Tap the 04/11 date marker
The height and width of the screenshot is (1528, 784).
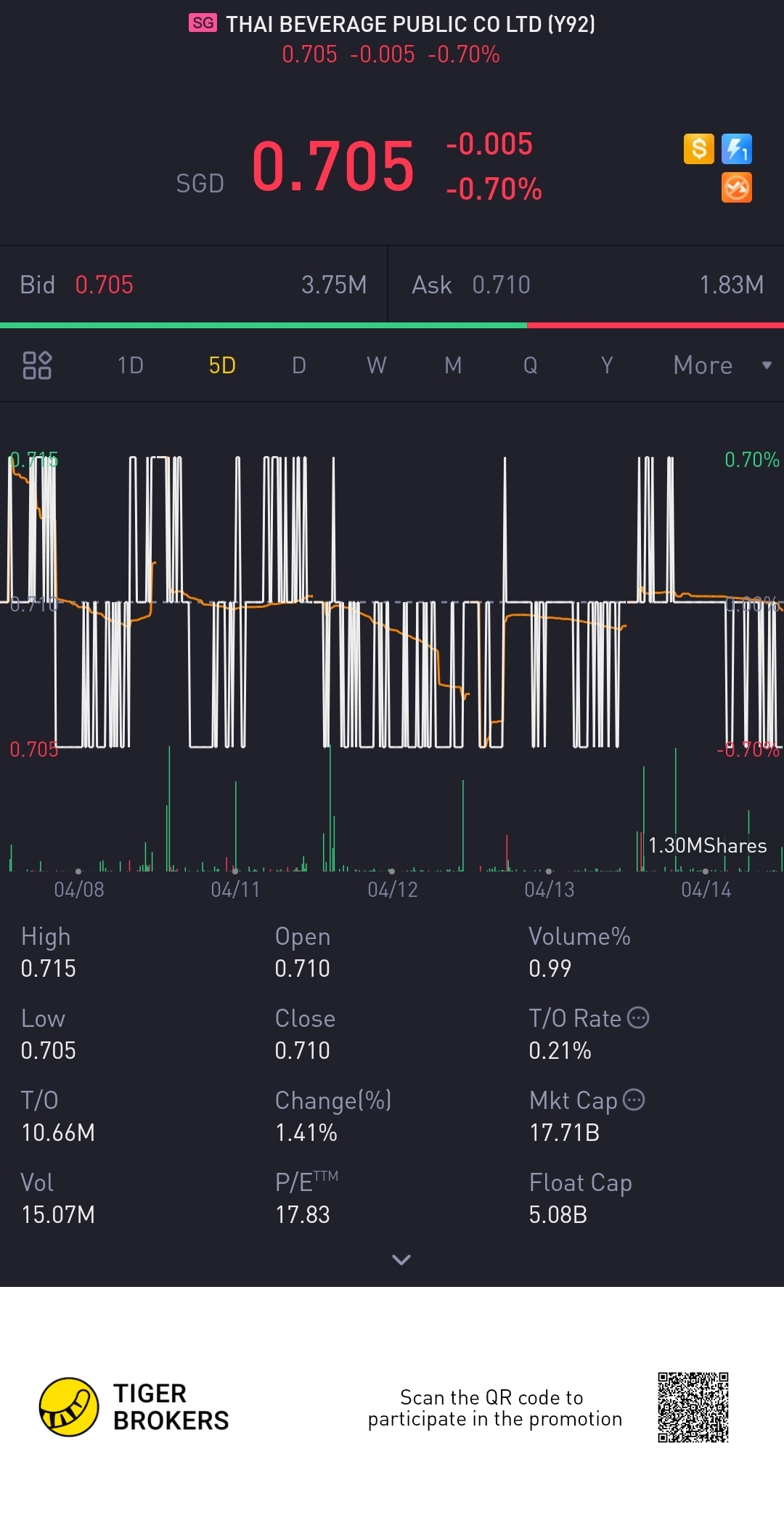[235, 890]
